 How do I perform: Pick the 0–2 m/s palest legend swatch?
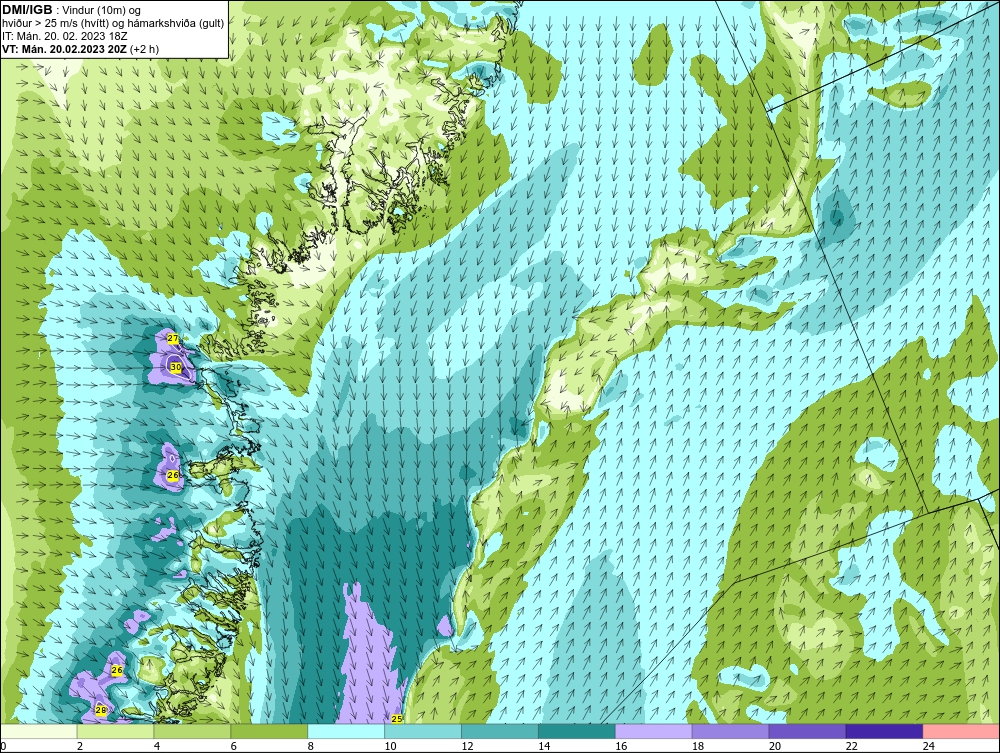point(38,731)
